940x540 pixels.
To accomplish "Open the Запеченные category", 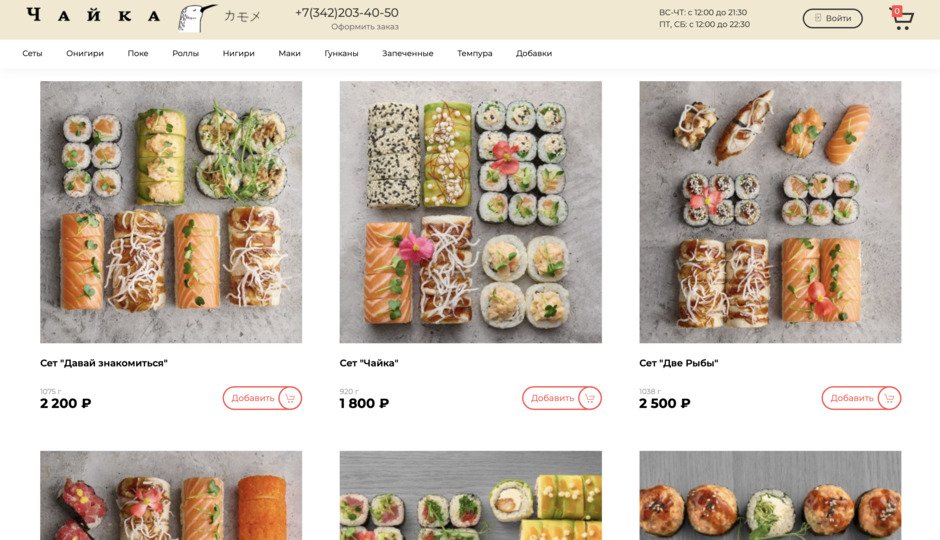I will coord(408,53).
